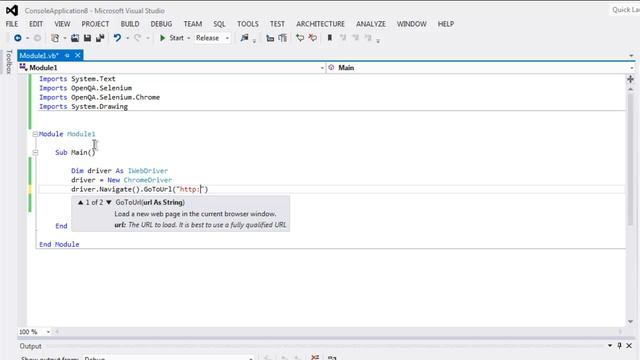Open the TEAM menu

(193, 24)
